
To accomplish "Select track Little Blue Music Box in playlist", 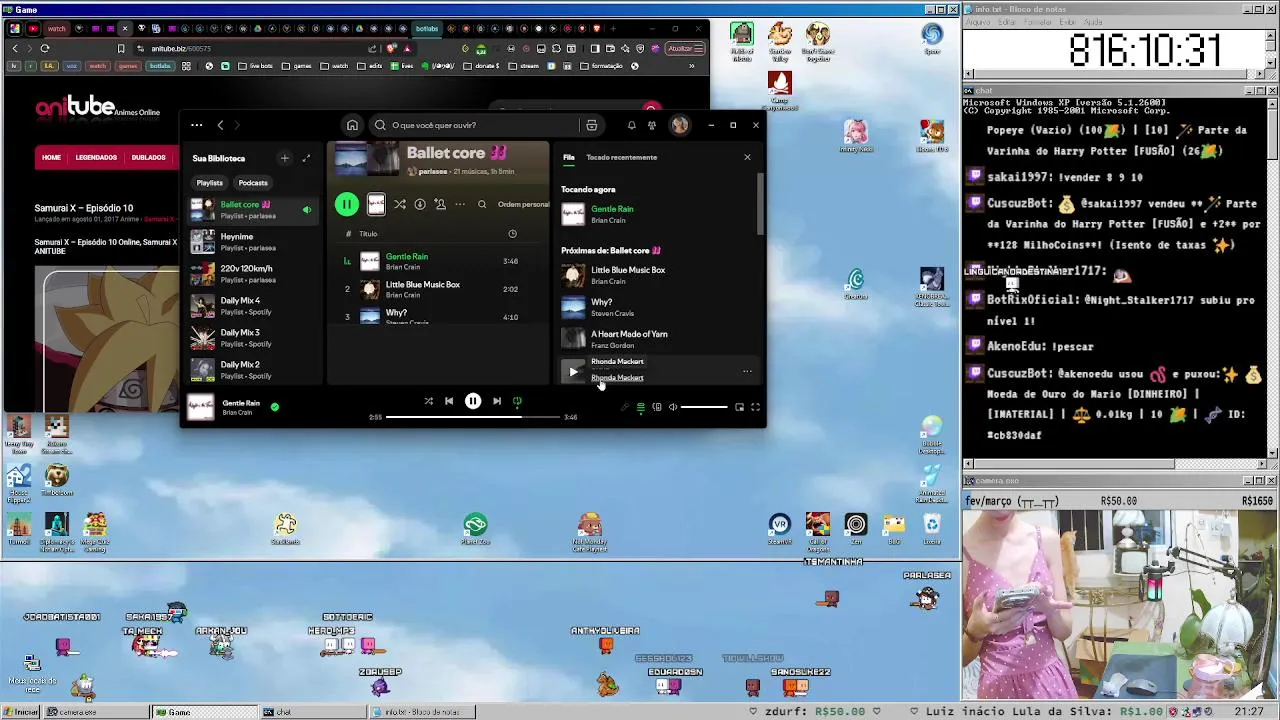I will [x=437, y=289].
